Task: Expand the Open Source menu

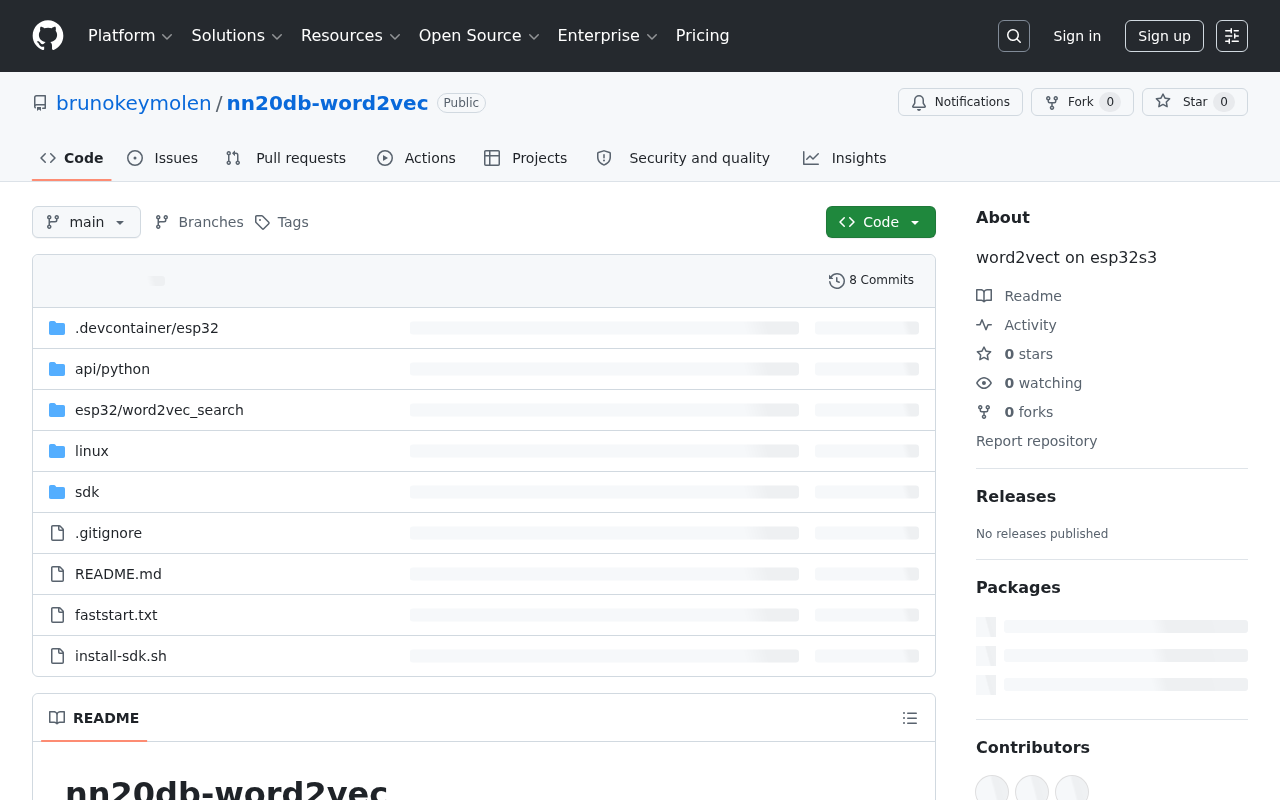Action: coord(479,36)
